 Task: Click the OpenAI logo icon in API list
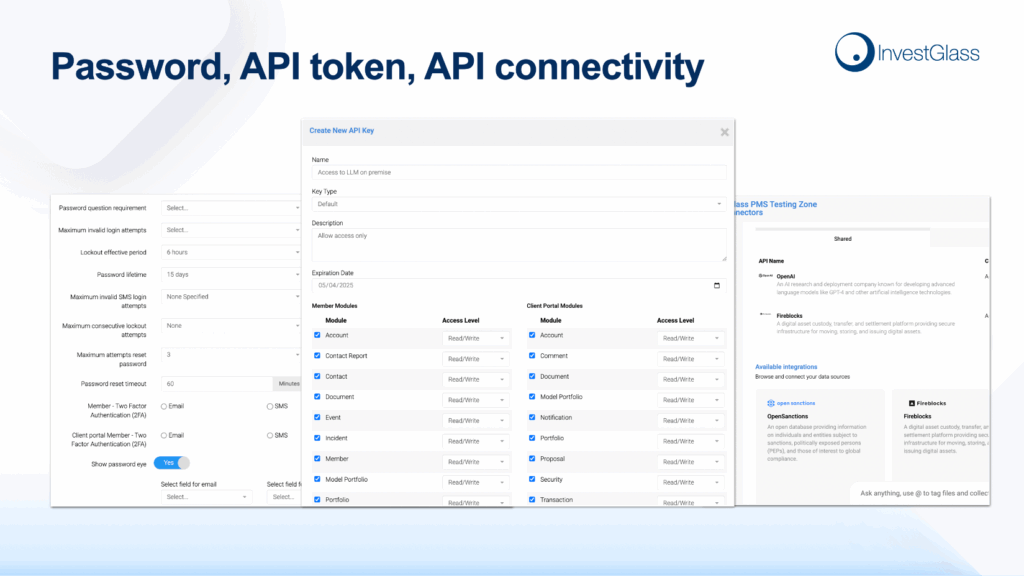click(x=766, y=275)
